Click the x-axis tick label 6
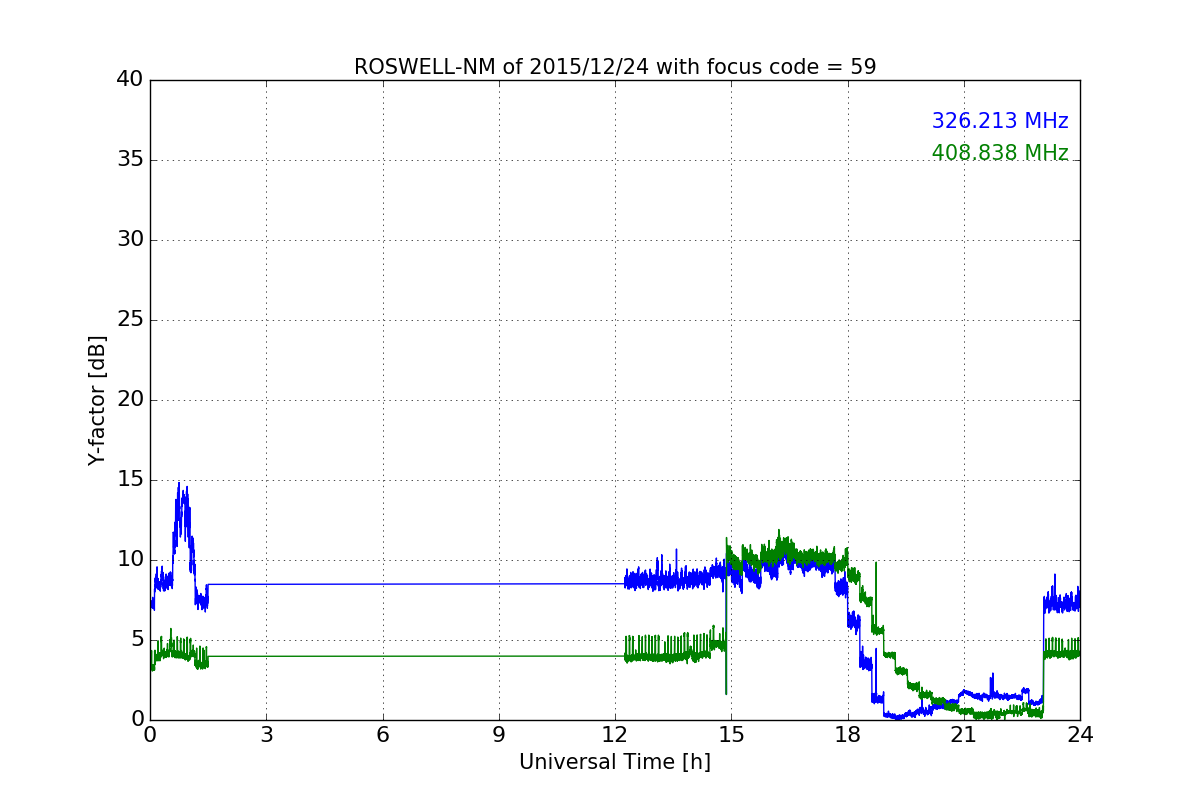The image size is (1200, 800). tap(383, 735)
